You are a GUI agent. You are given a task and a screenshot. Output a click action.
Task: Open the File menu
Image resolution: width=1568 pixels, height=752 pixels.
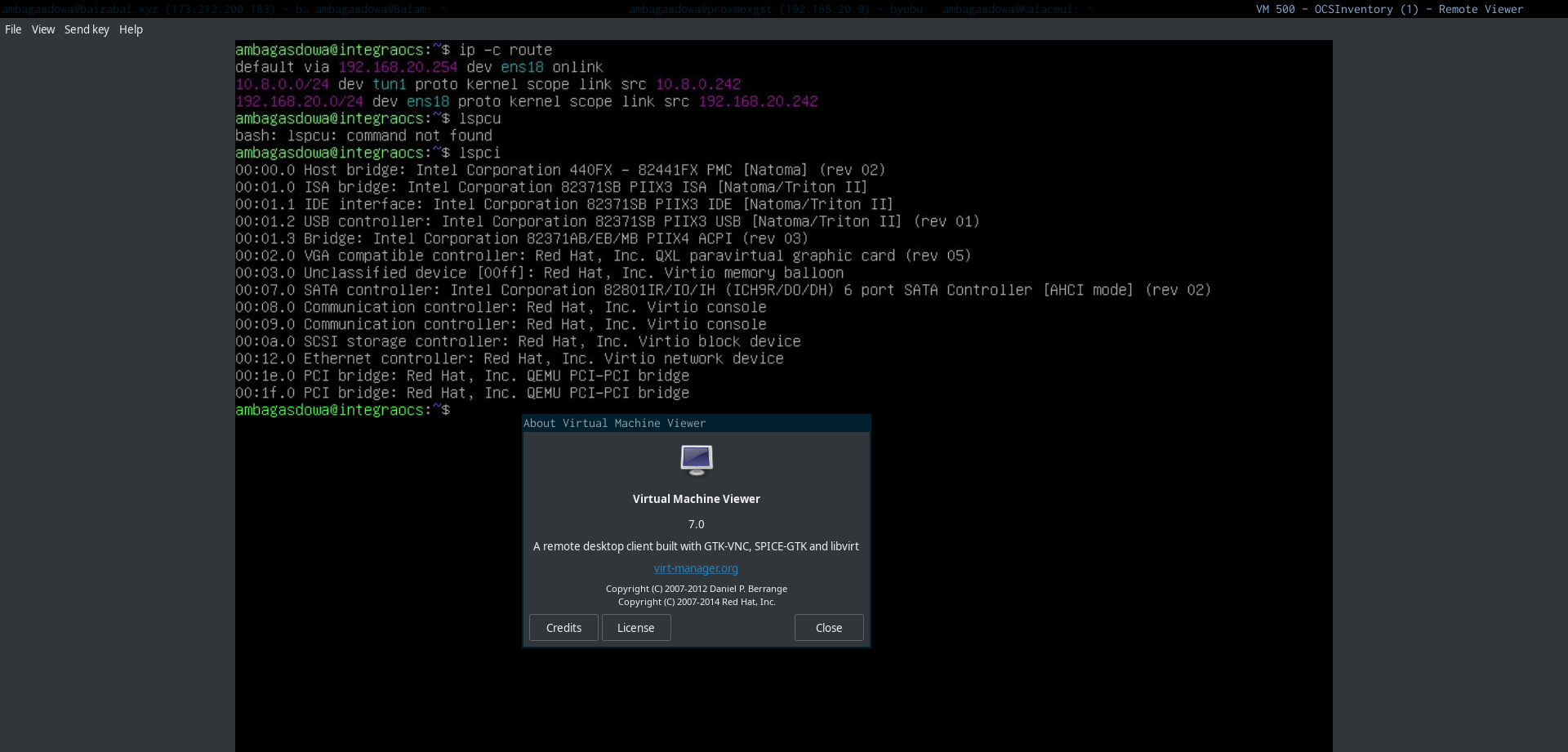coord(13,29)
